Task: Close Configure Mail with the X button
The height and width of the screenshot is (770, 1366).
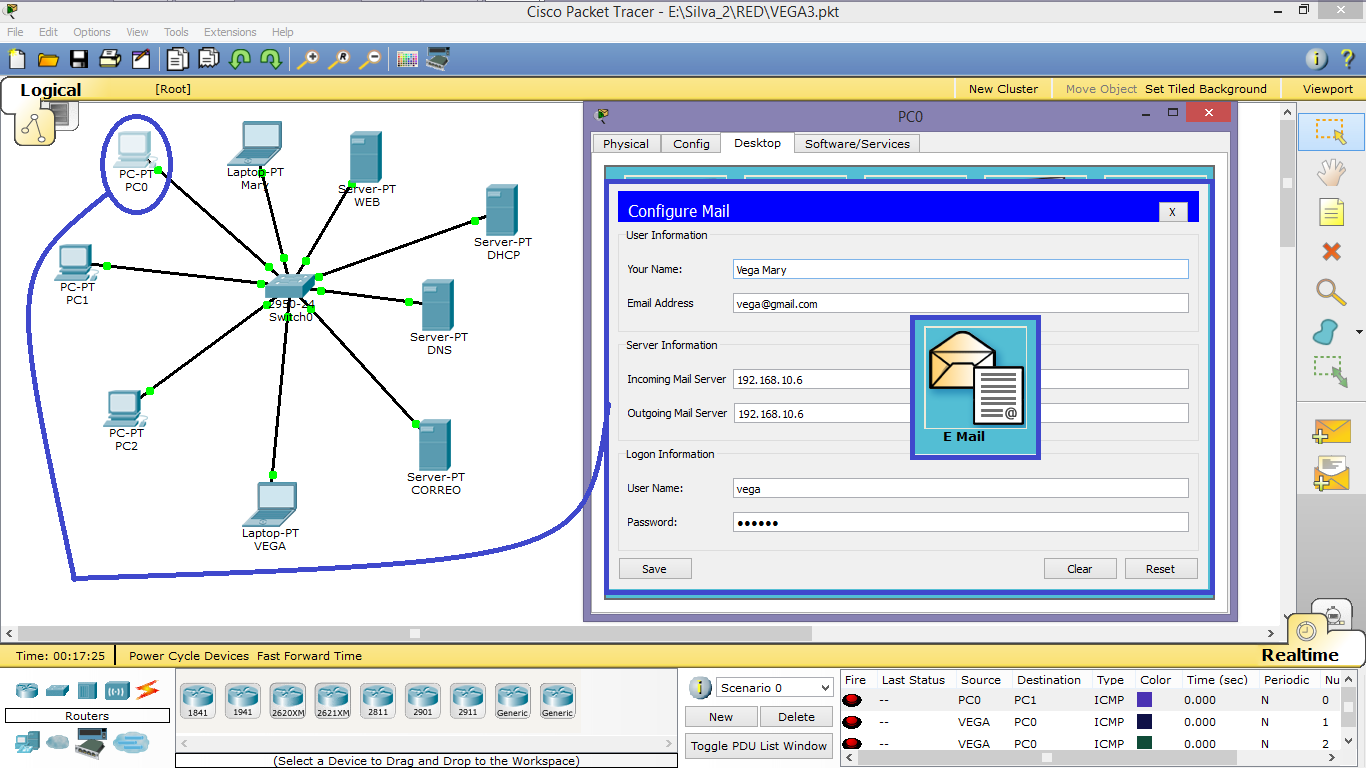Action: 1172,212
